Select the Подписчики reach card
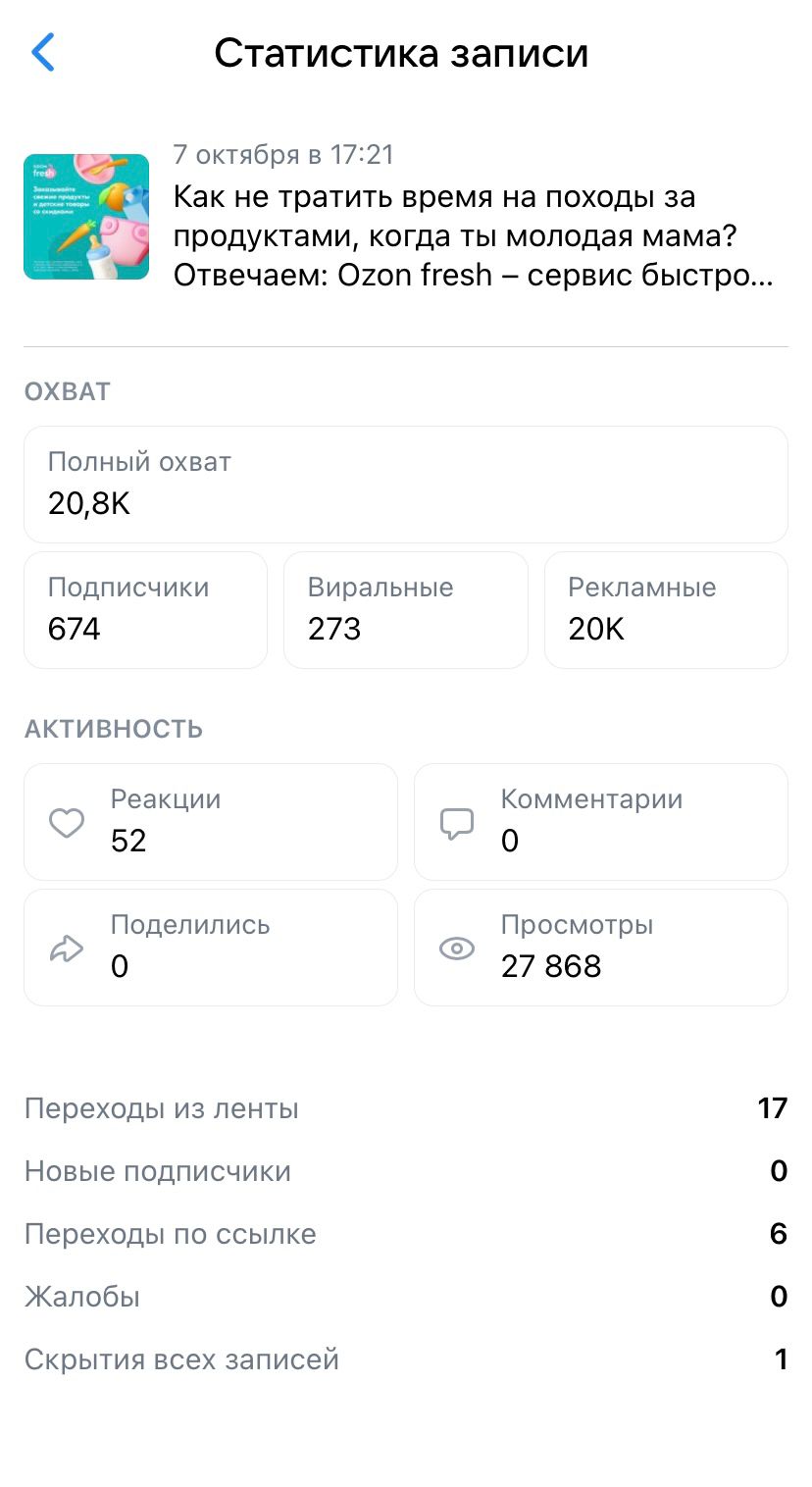The height and width of the screenshot is (1487, 812). coord(145,609)
